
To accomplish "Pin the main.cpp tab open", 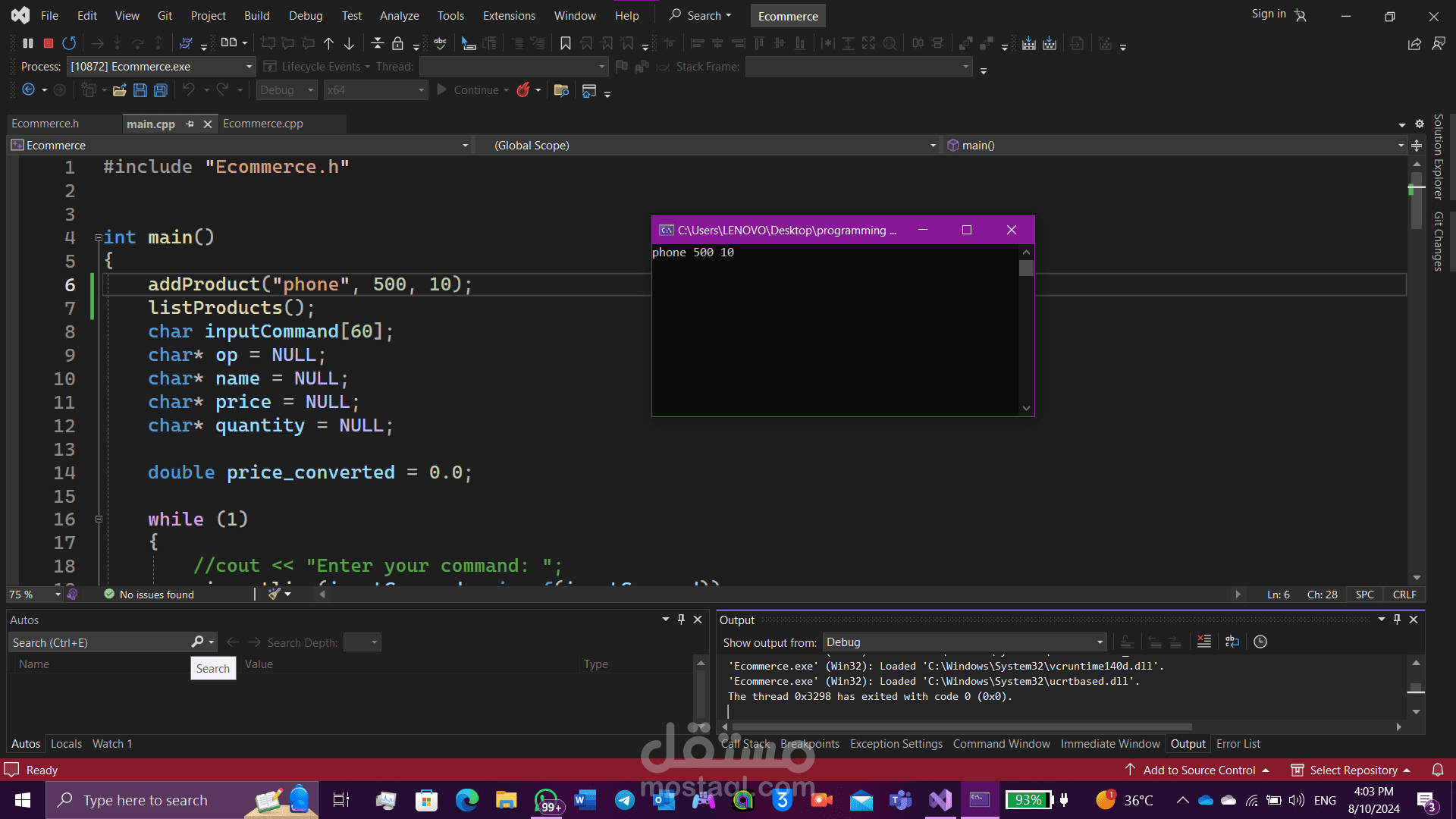I will [x=190, y=124].
